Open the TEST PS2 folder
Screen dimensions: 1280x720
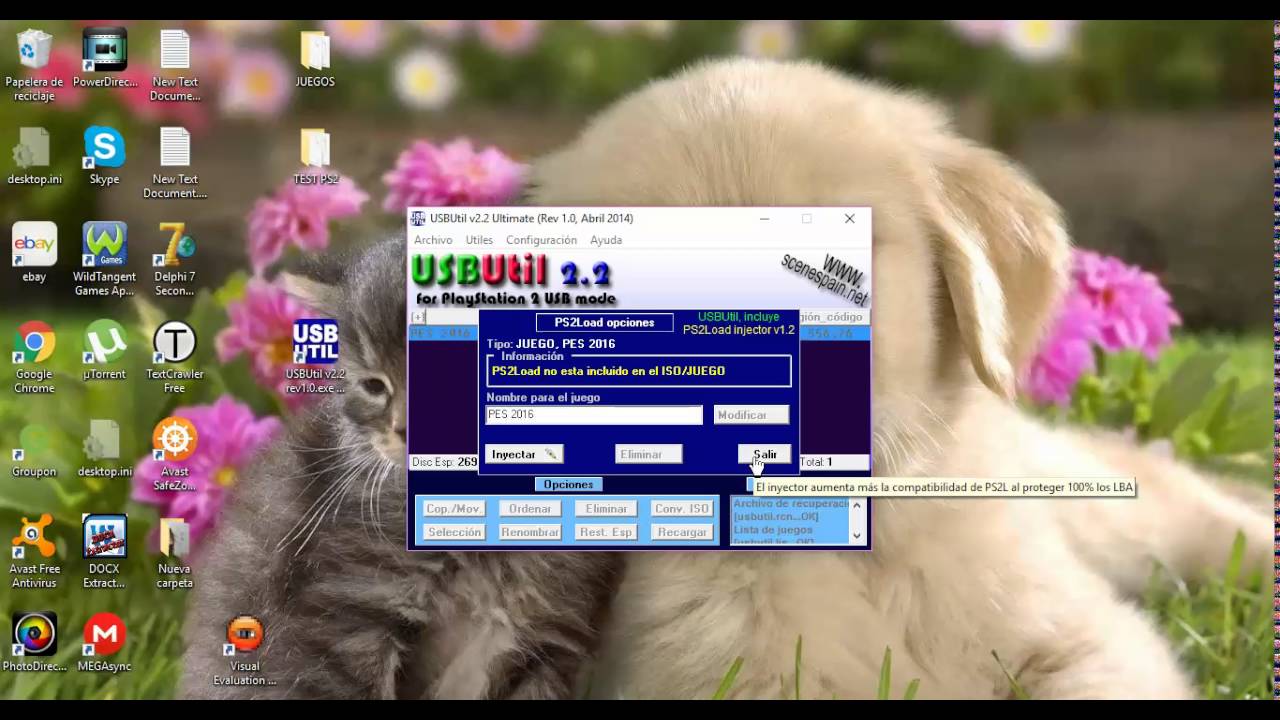pyautogui.click(x=315, y=156)
